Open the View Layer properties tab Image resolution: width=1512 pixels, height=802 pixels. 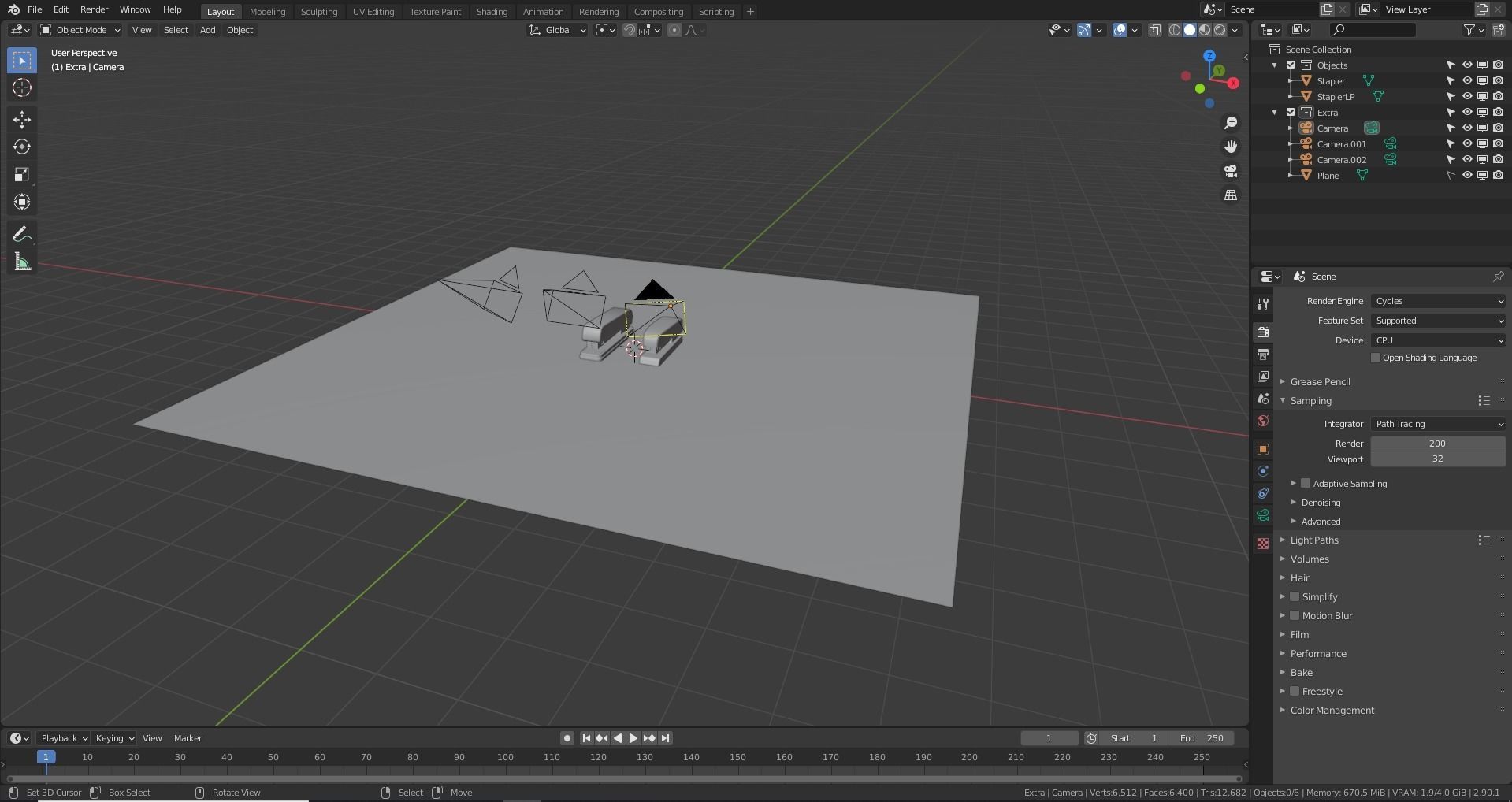click(x=1263, y=377)
